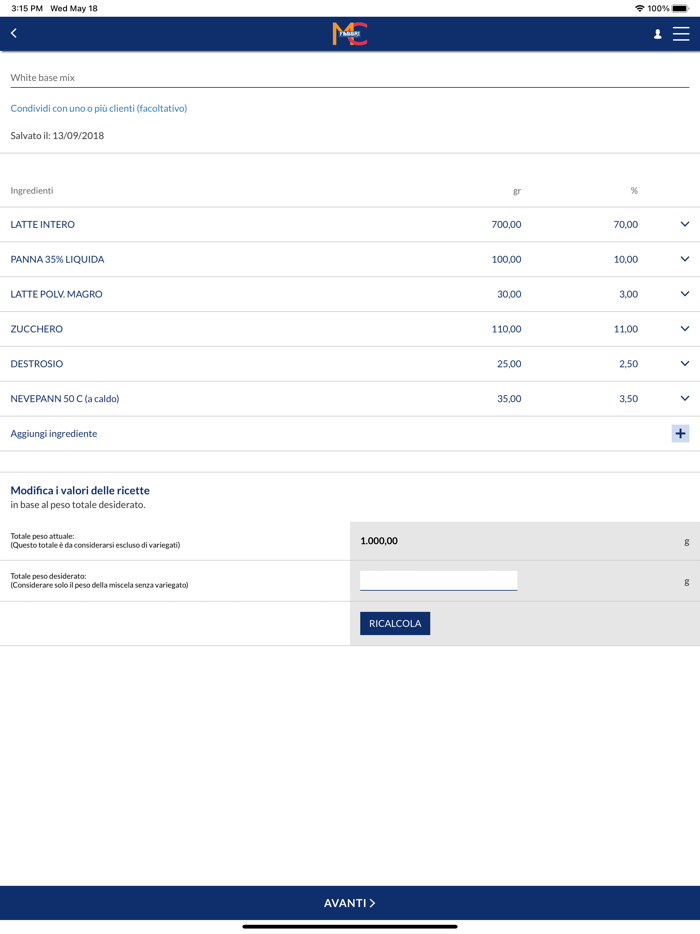Select the ZUCCHERO ingredient name
Viewport: 700px width, 934px height.
(x=37, y=329)
